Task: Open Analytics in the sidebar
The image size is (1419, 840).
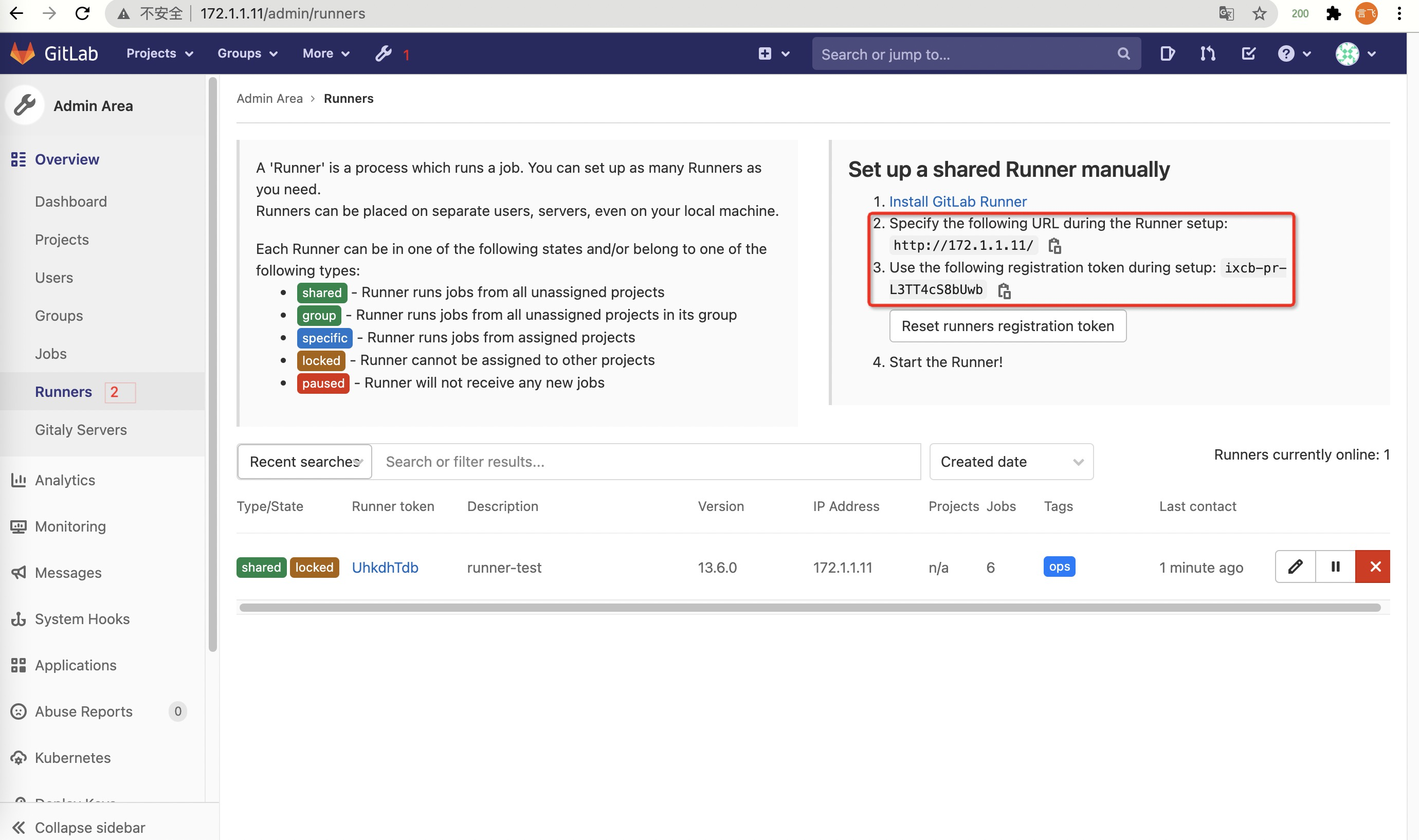Action: pos(65,480)
